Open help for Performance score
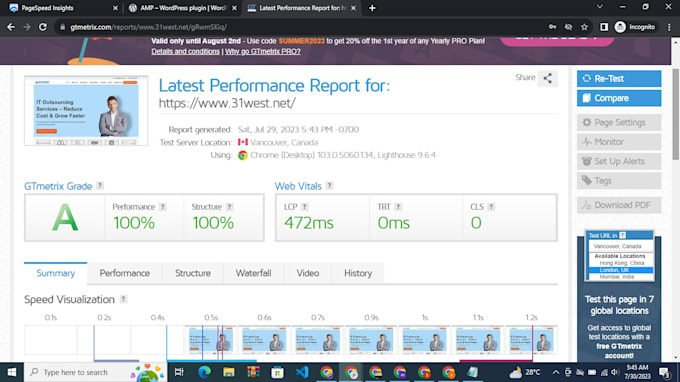 click(163, 207)
